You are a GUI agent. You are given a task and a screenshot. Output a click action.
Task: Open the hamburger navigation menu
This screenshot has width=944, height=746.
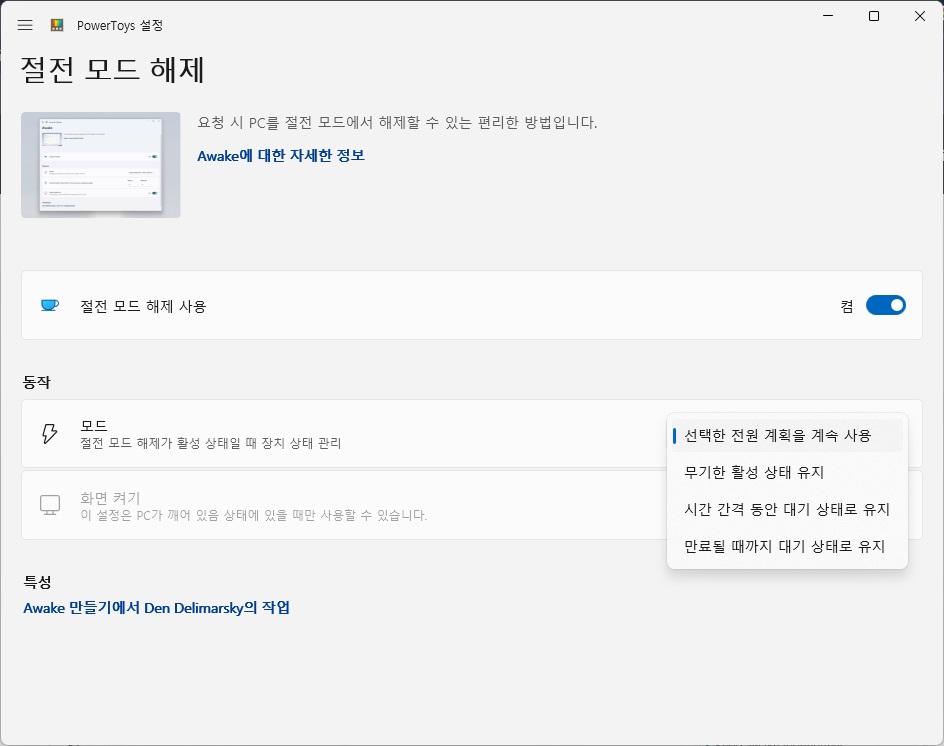click(25, 25)
